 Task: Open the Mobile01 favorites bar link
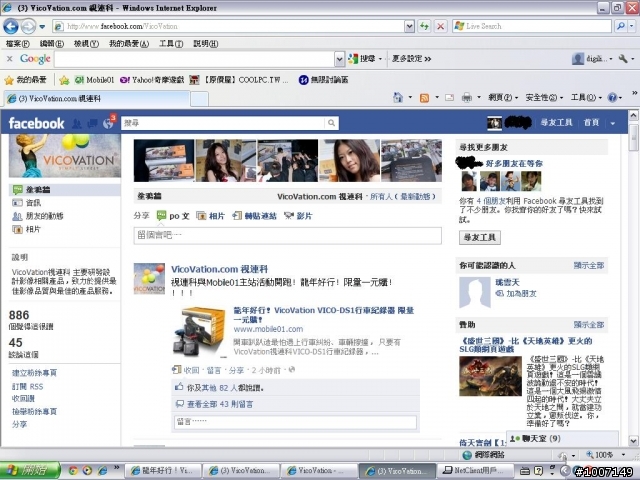tap(94, 80)
